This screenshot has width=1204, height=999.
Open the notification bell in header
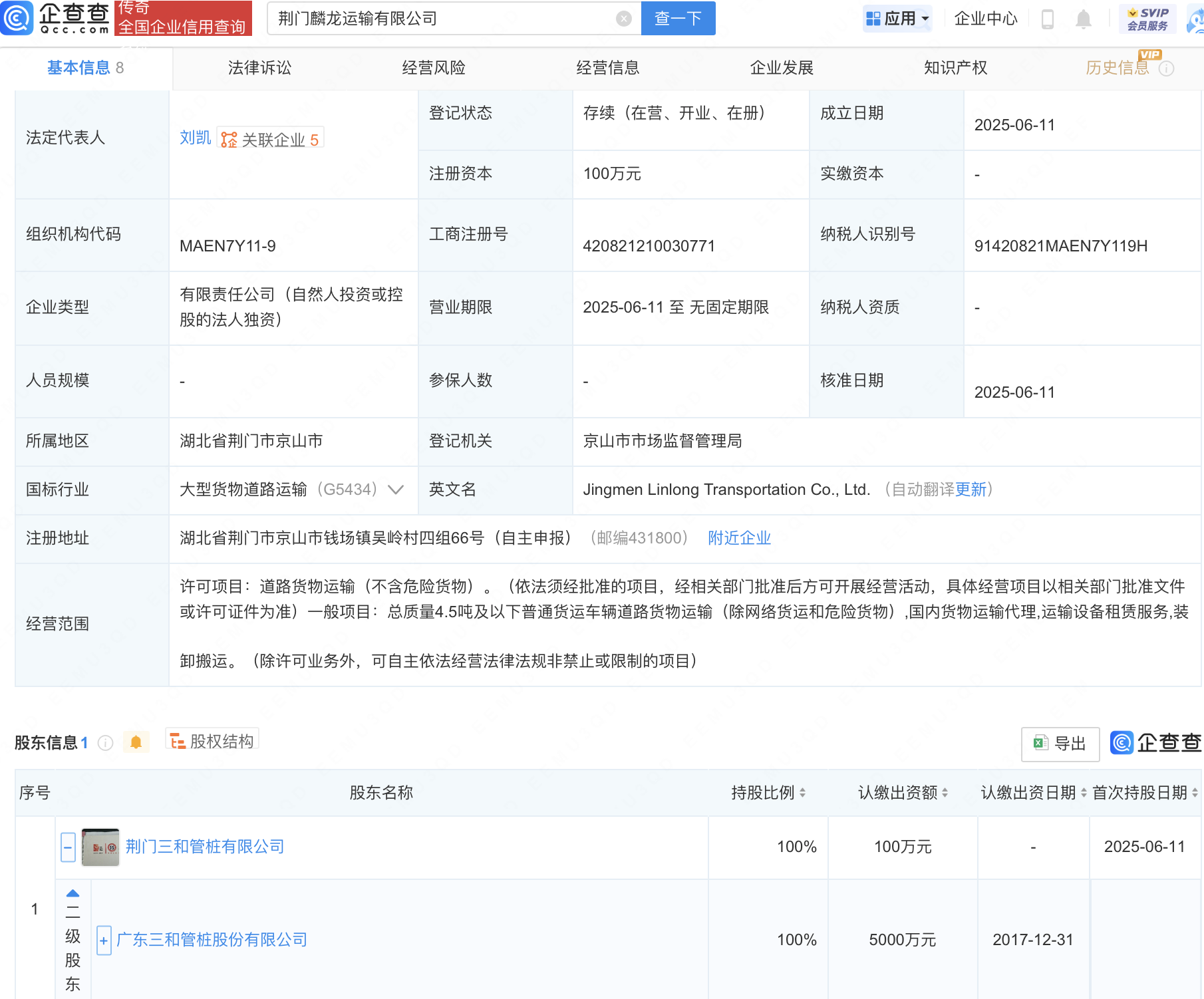(x=1083, y=19)
